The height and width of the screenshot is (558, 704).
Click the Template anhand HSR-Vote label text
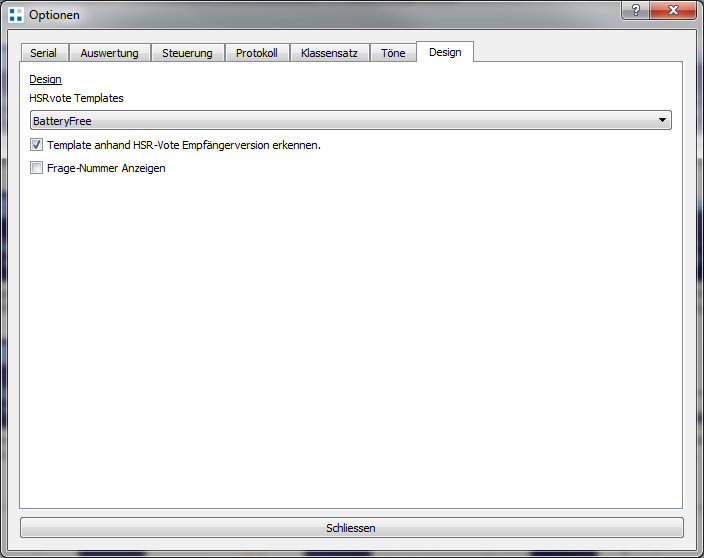(x=183, y=145)
